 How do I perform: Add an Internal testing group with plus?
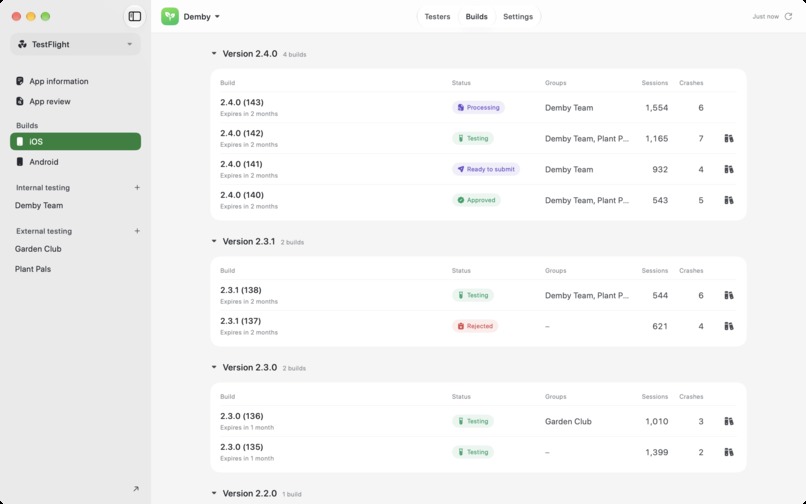[x=137, y=187]
